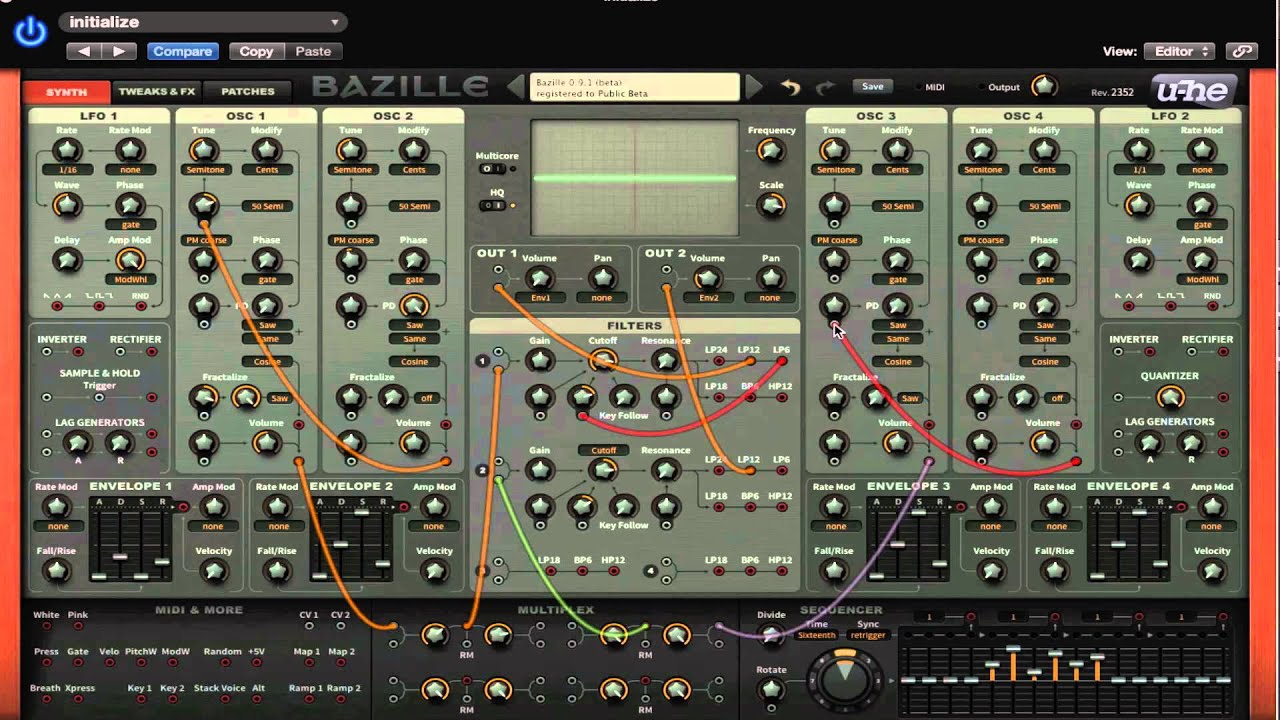Click the Envelope 1 Fall/Rise knob

point(57,571)
